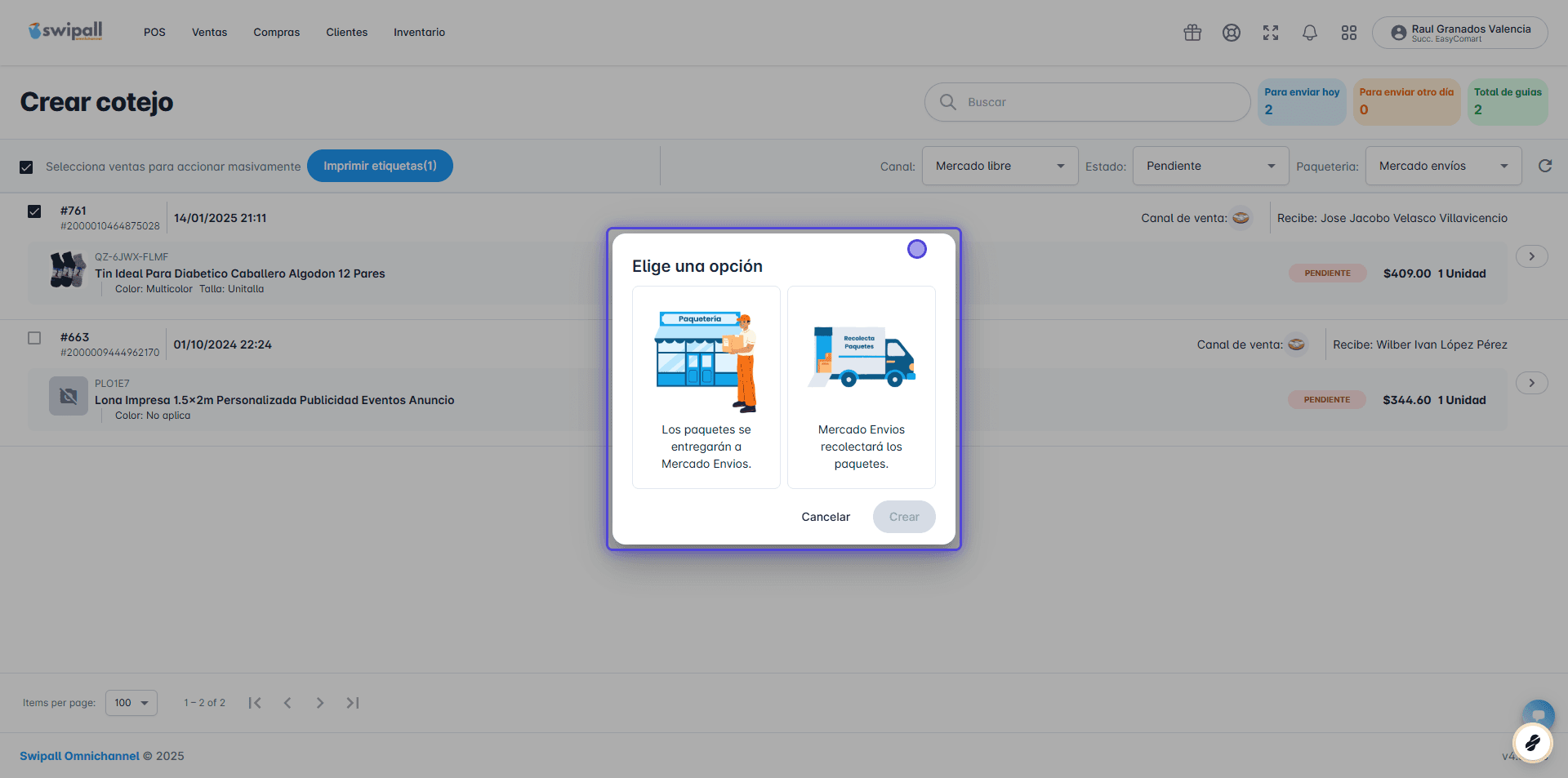The image size is (1568, 778).
Task: Open the Canal dropdown showing Mercado libre
Action: point(1000,166)
